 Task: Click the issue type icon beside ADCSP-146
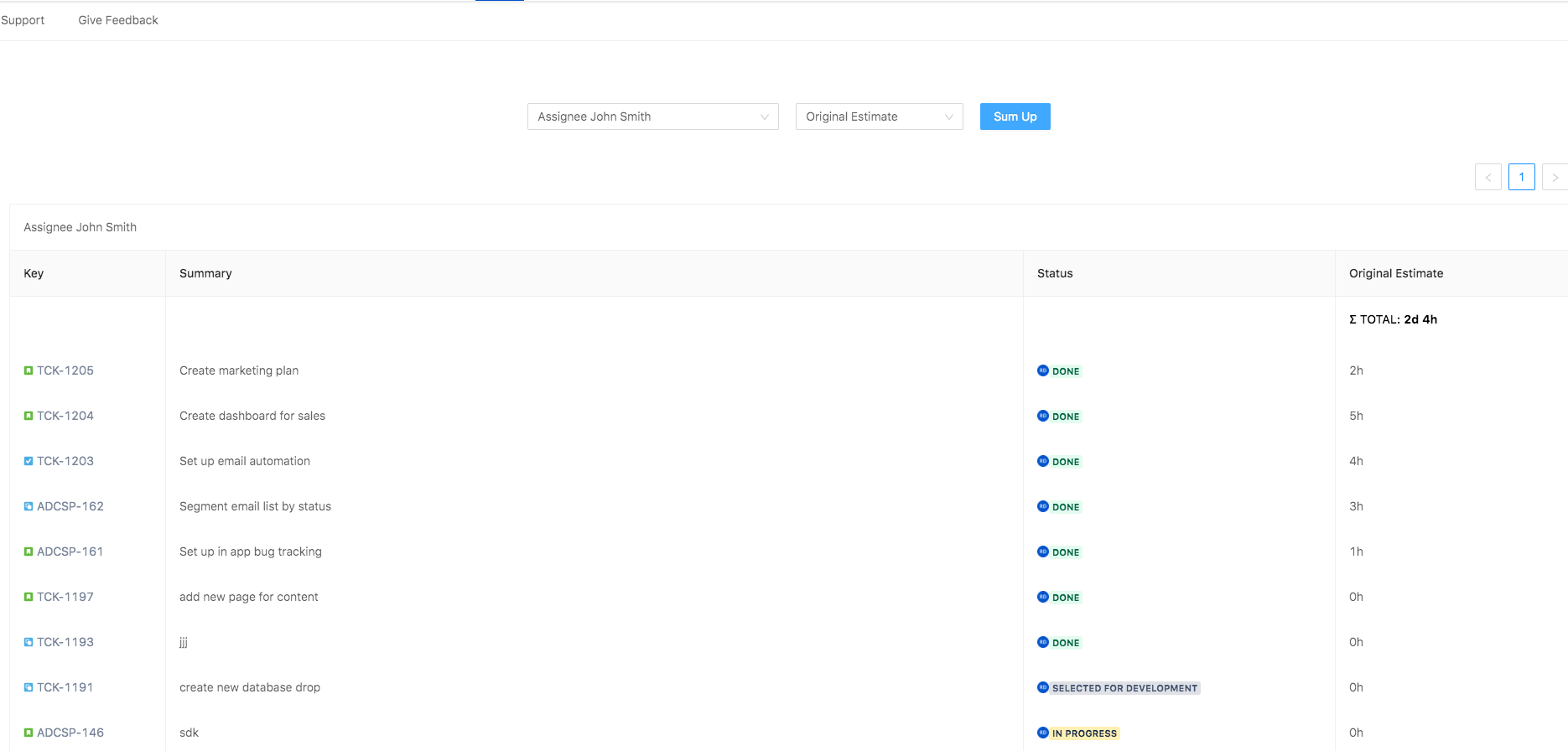29,733
